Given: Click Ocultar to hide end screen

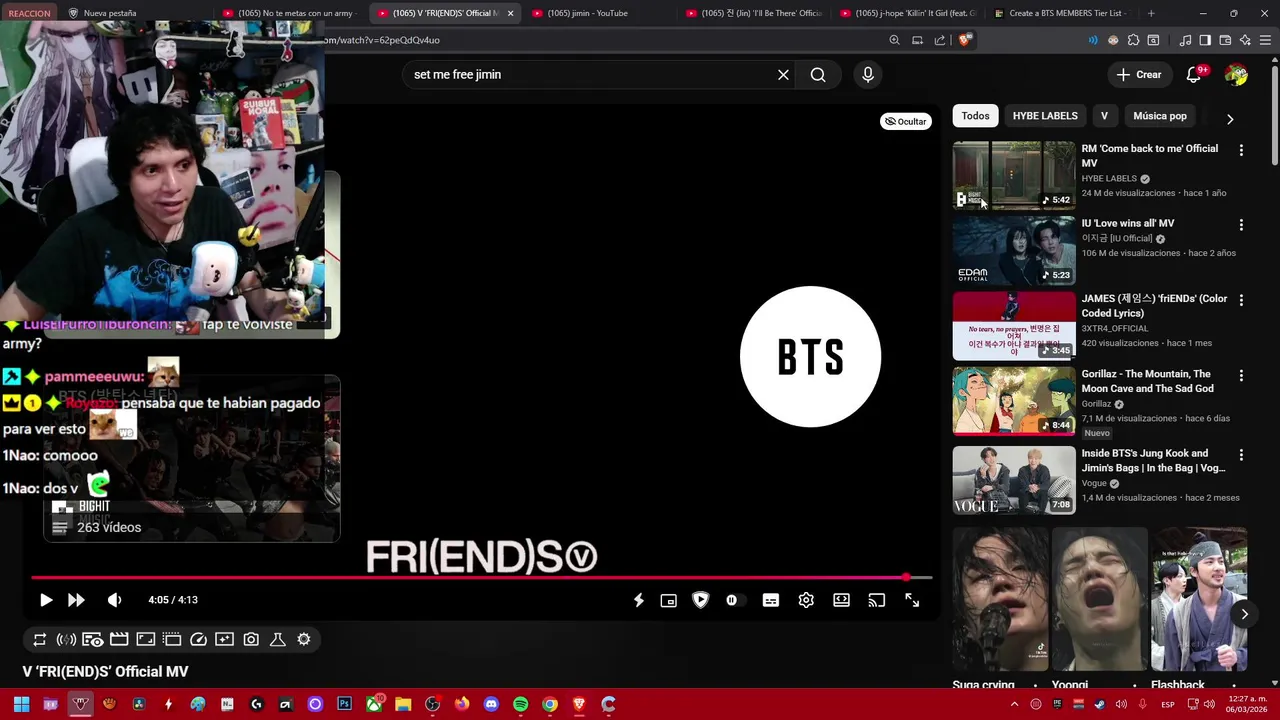Looking at the screenshot, I should tap(906, 121).
